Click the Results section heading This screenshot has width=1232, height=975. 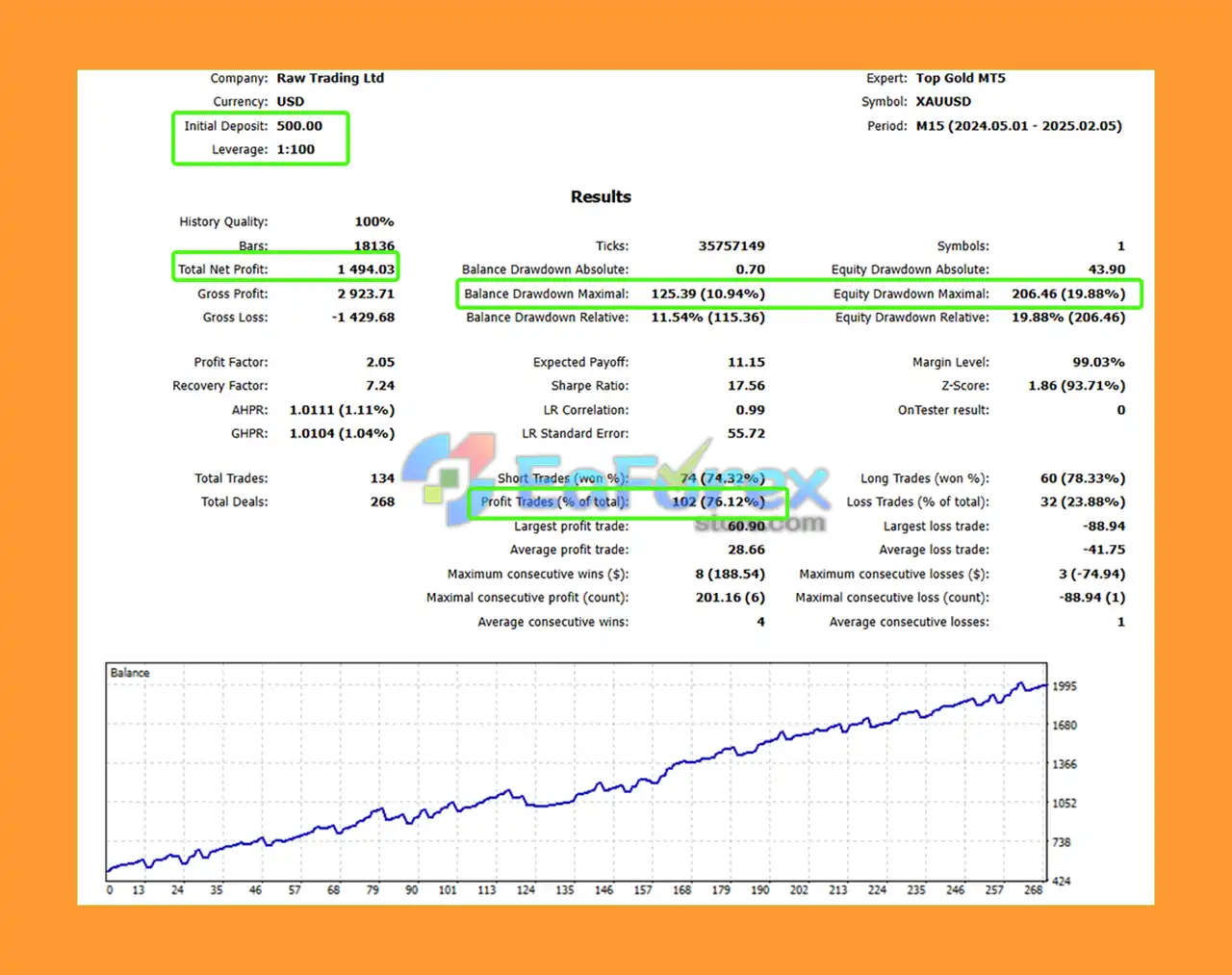[x=601, y=196]
